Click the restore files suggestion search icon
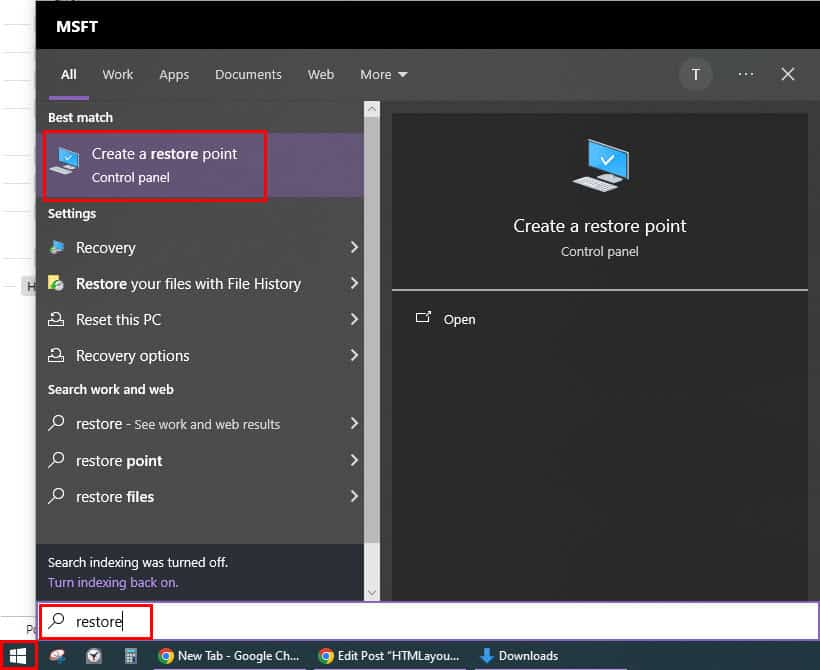This screenshot has height=670, width=820. 56,495
